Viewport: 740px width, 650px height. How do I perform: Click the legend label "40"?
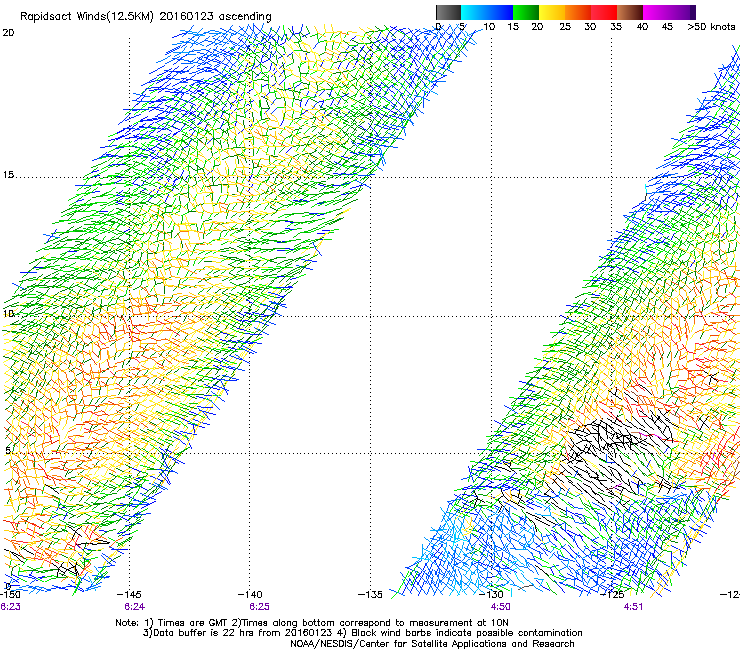tap(642, 27)
